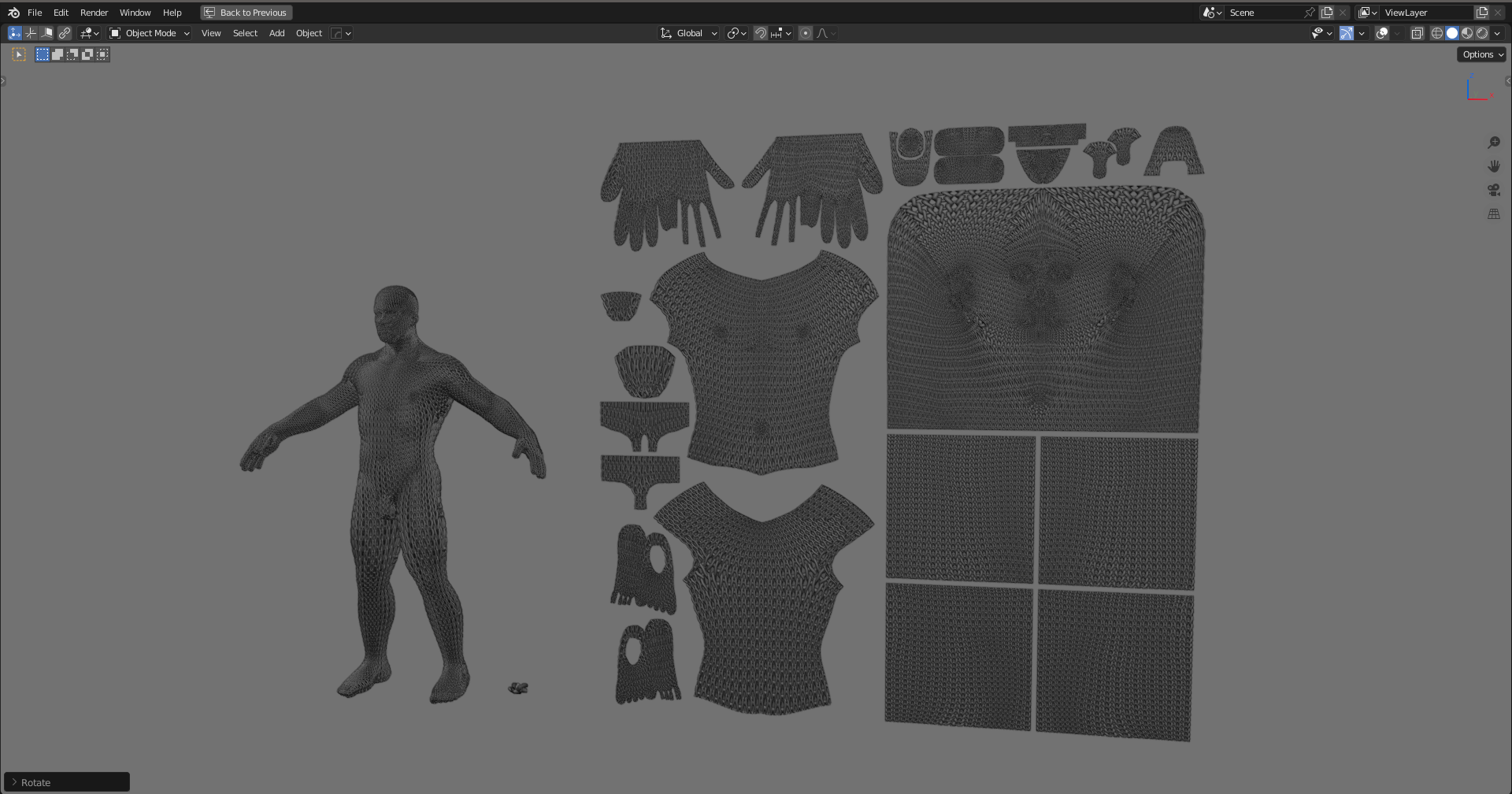The image size is (1512, 794).
Task: Expand the Rotate operator panel
Action: tap(67, 782)
